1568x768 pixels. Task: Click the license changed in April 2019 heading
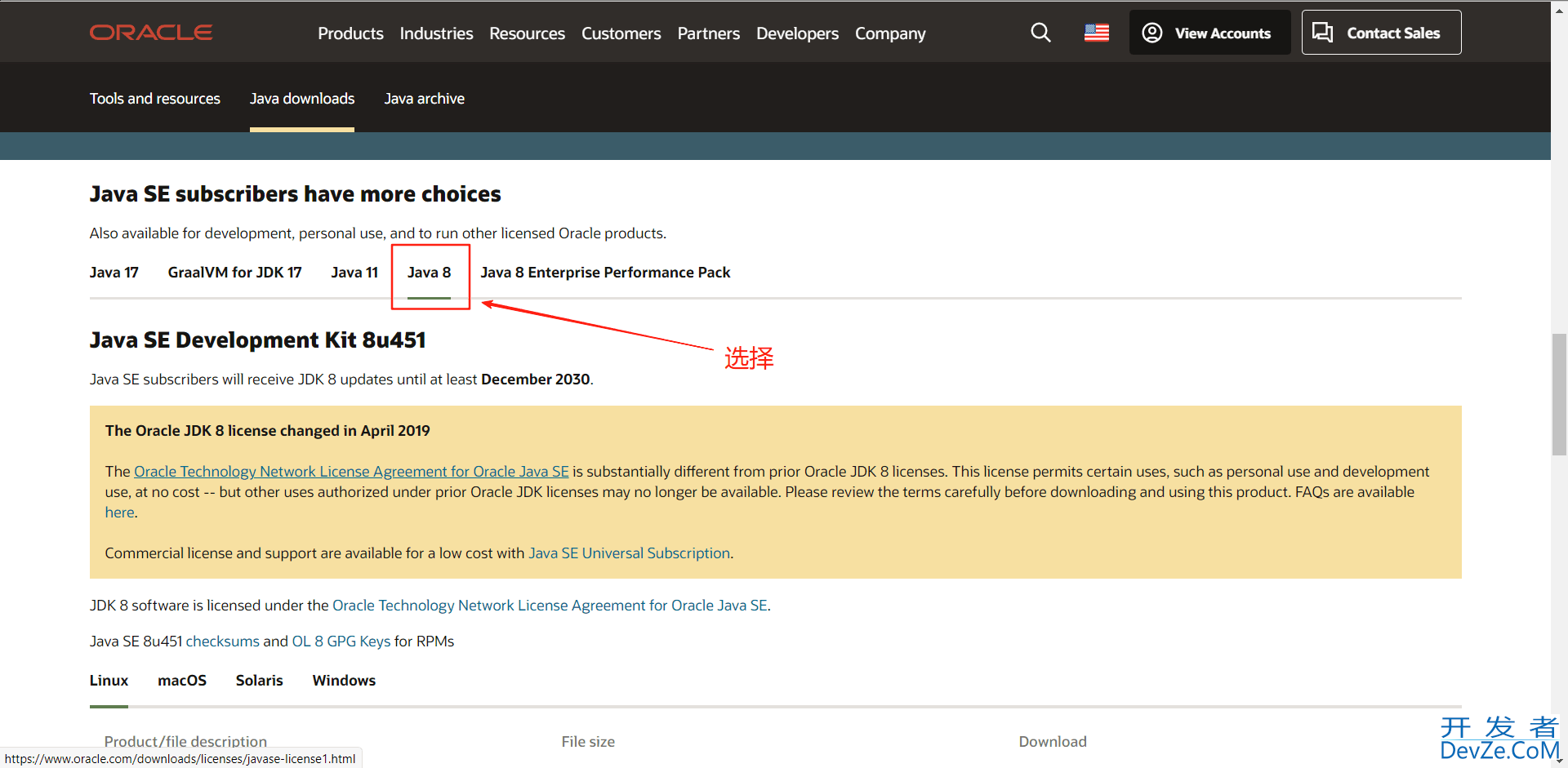click(x=267, y=431)
